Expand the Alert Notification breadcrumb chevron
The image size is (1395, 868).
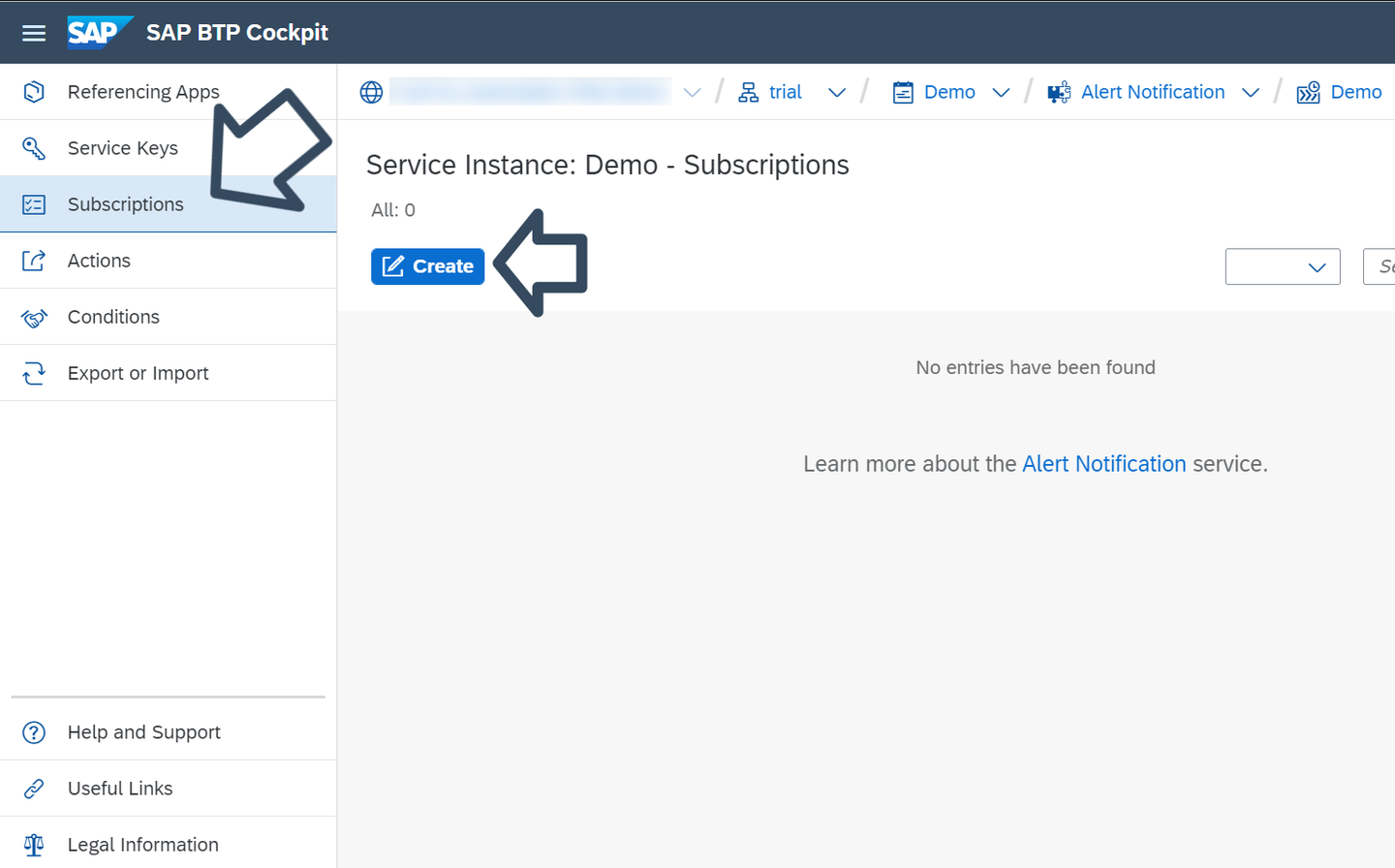pyautogui.click(x=1251, y=93)
